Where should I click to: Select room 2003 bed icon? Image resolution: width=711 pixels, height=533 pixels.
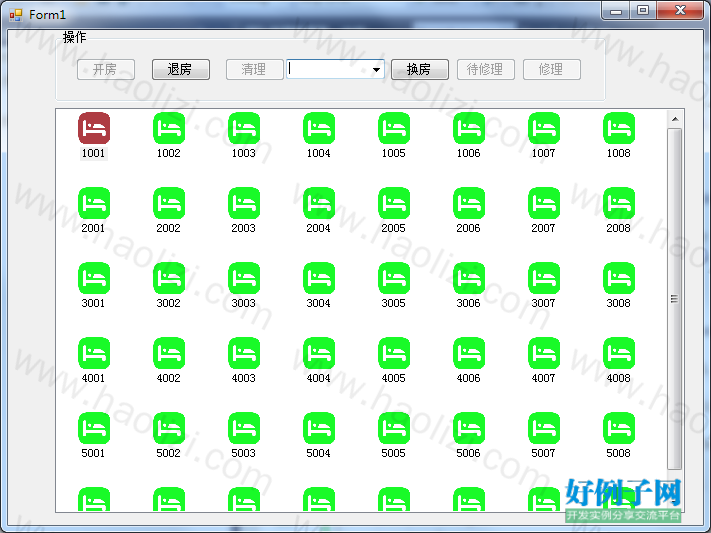tap(244, 203)
